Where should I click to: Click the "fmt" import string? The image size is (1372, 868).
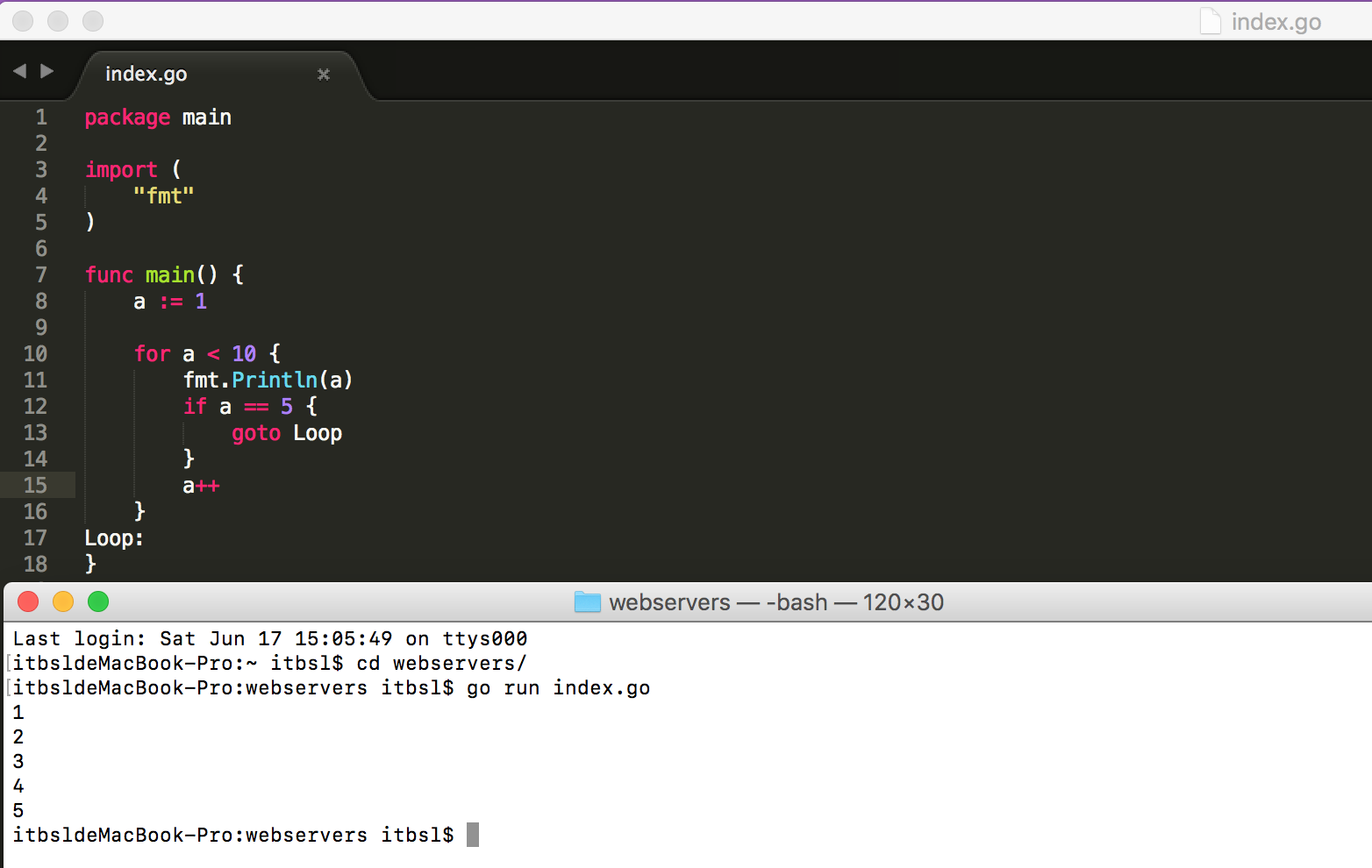point(163,196)
